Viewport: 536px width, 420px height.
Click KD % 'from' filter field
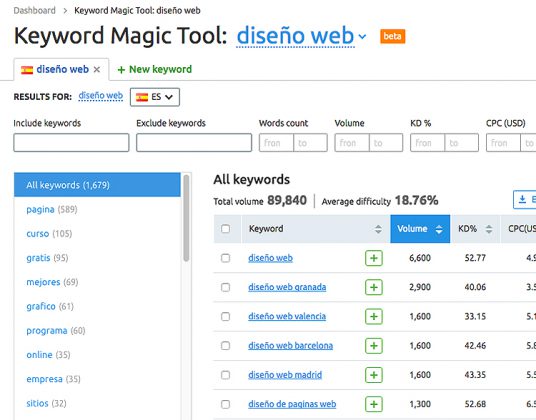[428, 143]
